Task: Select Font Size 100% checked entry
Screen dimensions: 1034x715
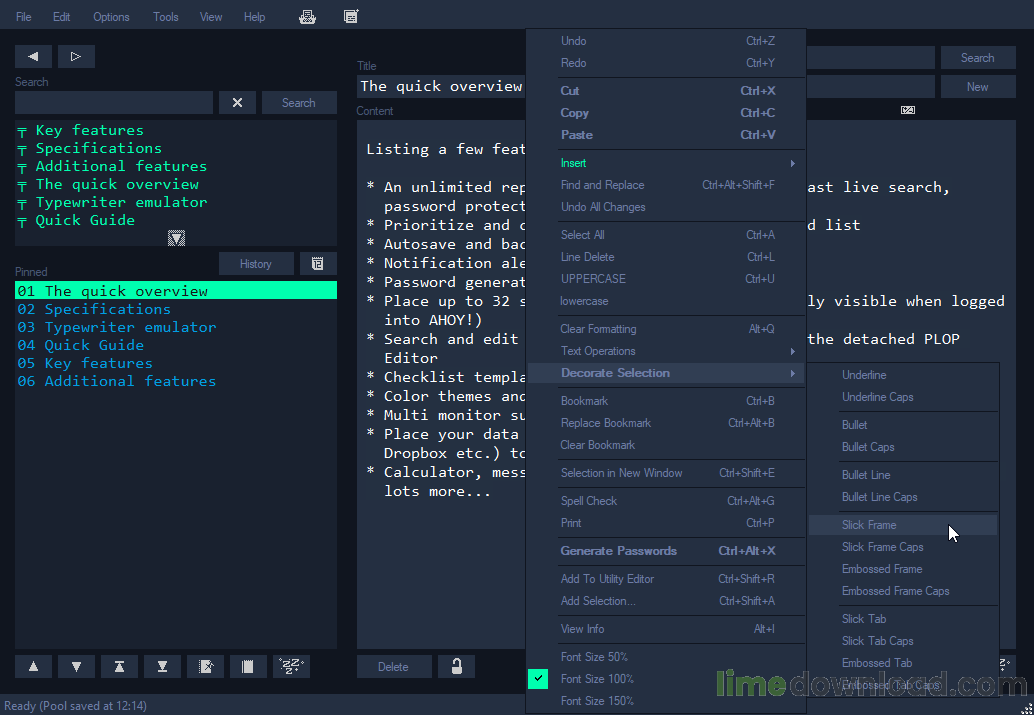Action: point(666,679)
